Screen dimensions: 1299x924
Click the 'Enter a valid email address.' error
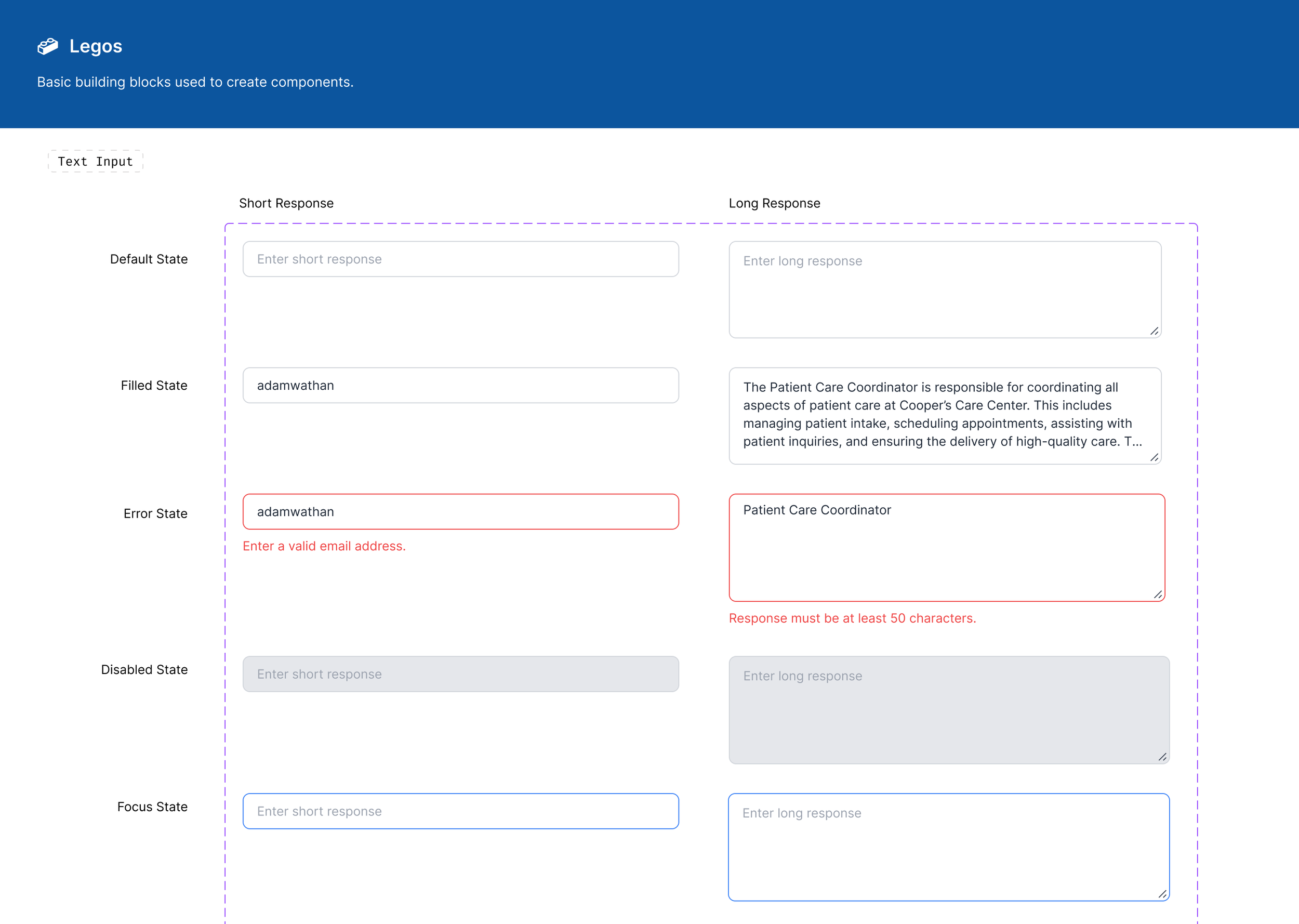[324, 546]
